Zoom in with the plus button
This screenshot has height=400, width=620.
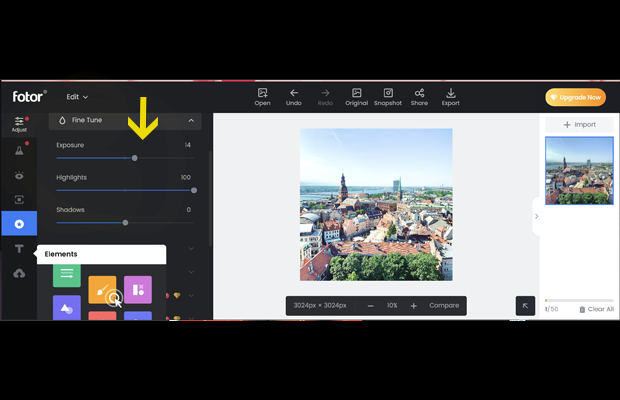413,305
